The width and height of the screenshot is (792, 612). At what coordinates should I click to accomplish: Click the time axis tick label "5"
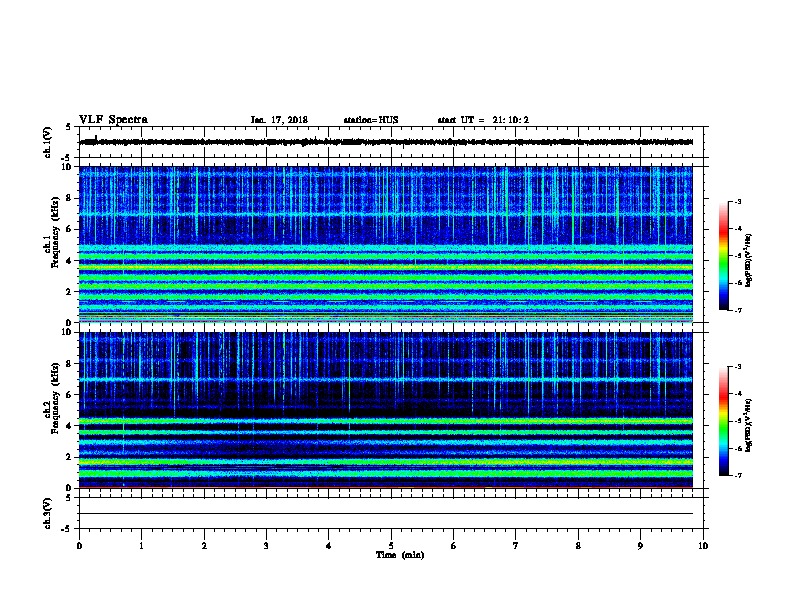point(391,546)
